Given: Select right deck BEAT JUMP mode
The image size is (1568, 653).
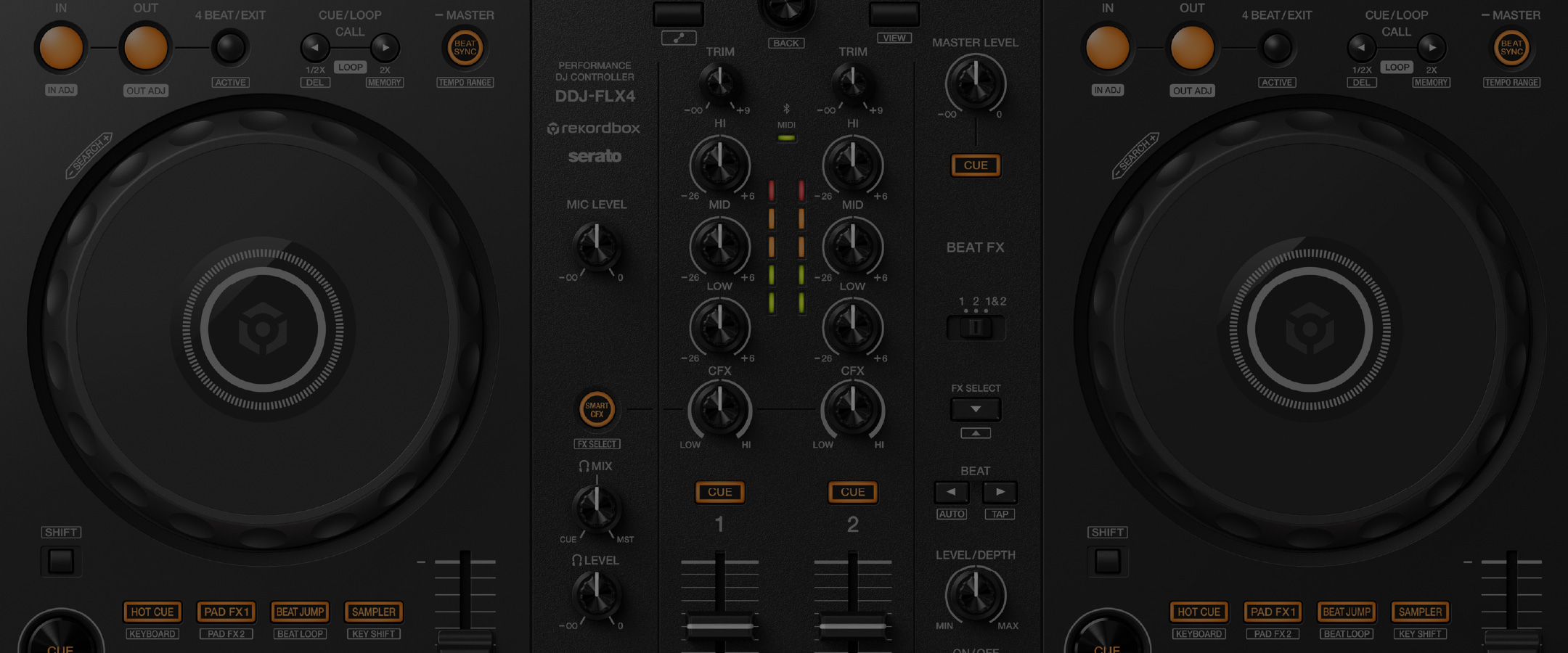Looking at the screenshot, I should (x=1347, y=612).
